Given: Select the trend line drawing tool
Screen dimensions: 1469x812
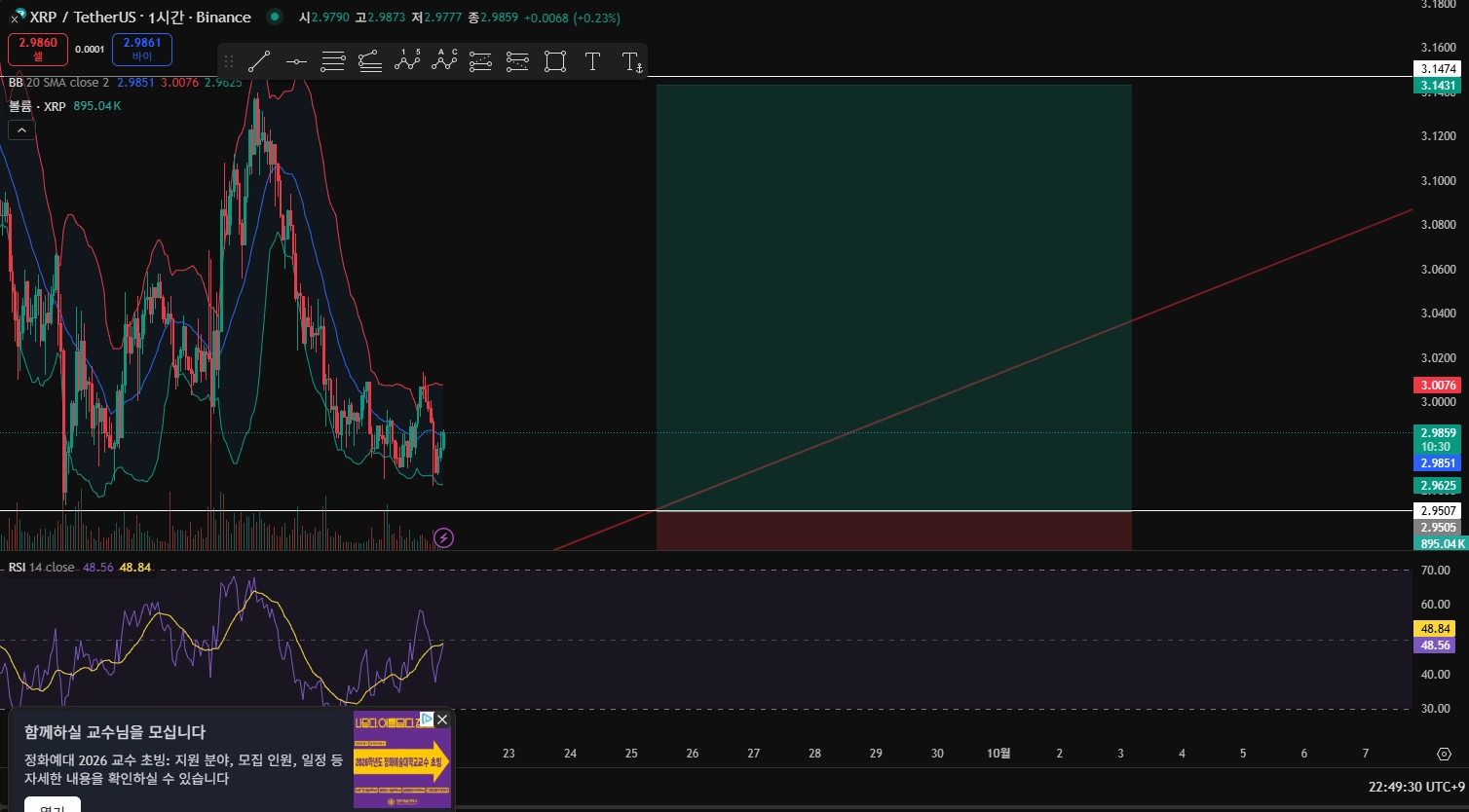Looking at the screenshot, I should tap(259, 62).
